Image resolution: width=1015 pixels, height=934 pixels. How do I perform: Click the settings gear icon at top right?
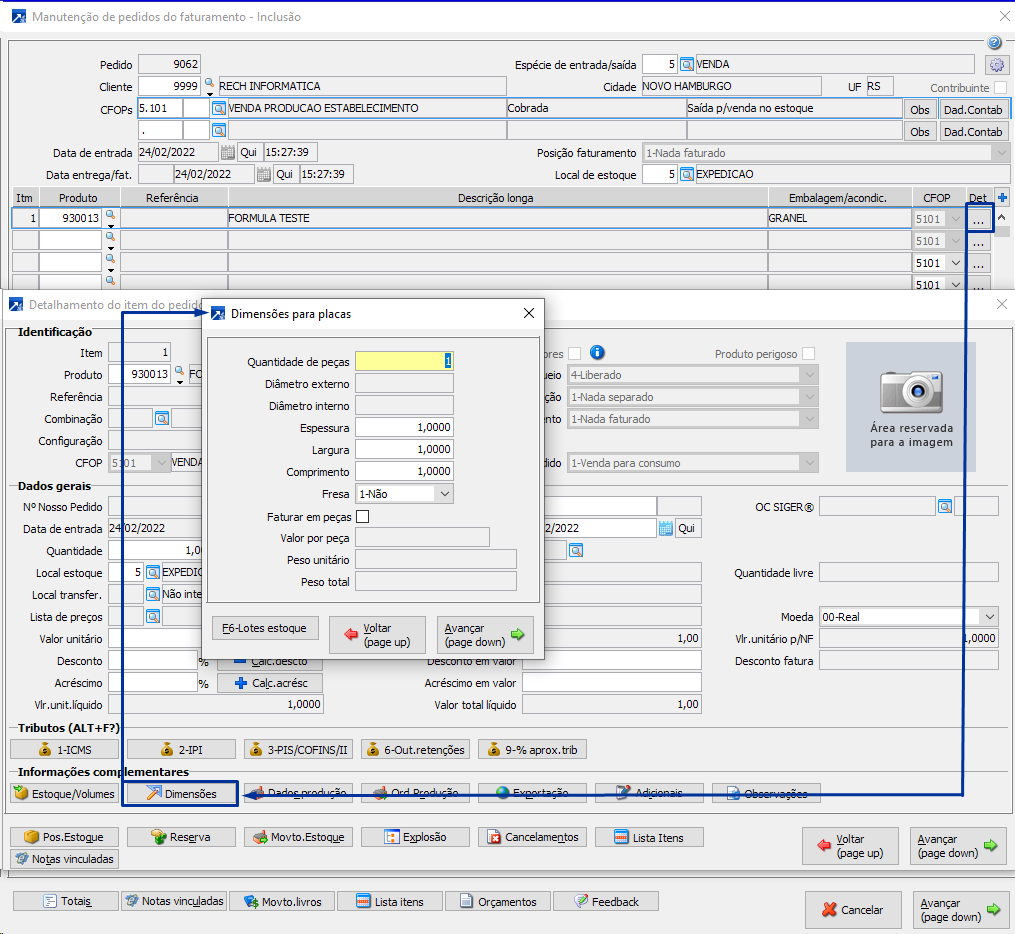tap(995, 65)
